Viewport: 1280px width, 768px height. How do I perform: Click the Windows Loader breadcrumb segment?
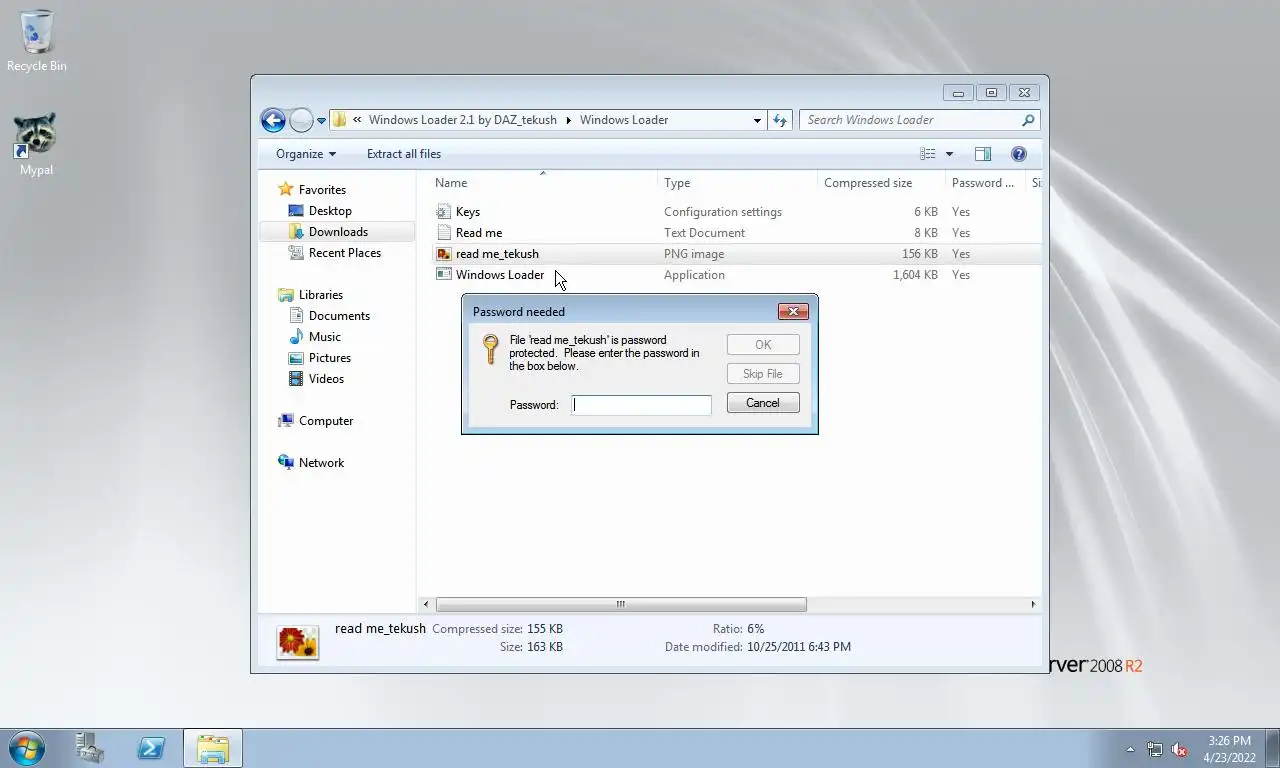pyautogui.click(x=624, y=120)
